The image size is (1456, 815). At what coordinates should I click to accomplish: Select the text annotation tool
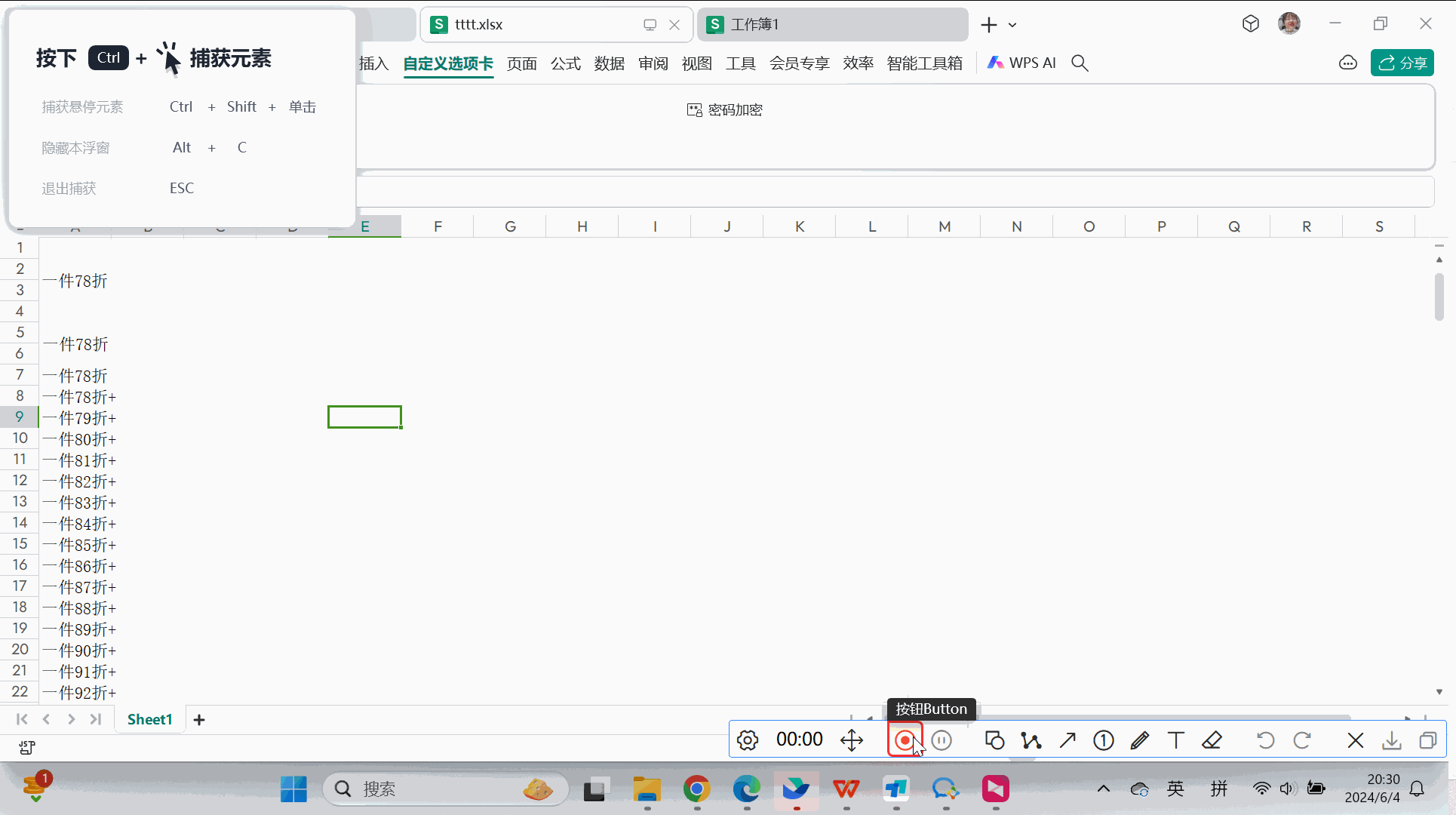tap(1175, 740)
